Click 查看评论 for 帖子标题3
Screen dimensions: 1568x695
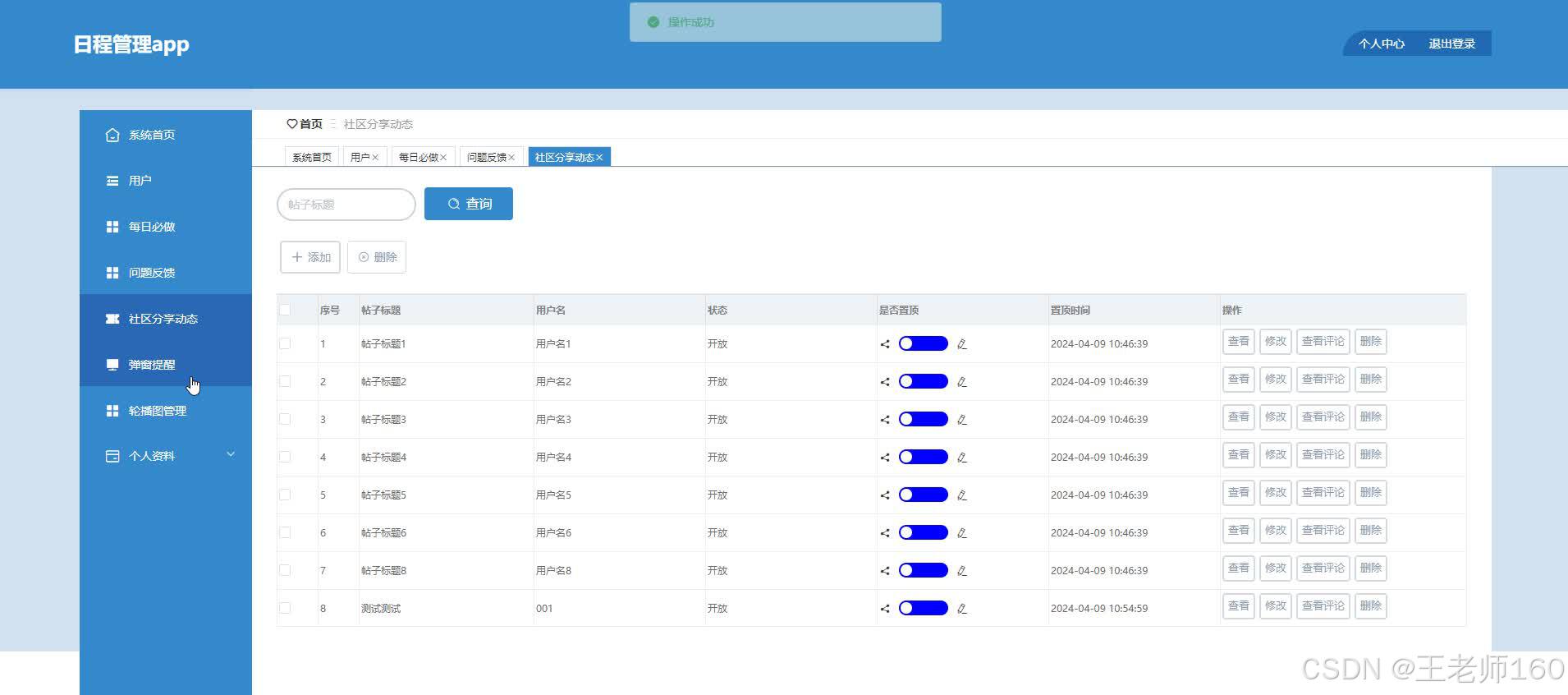tap(1323, 417)
